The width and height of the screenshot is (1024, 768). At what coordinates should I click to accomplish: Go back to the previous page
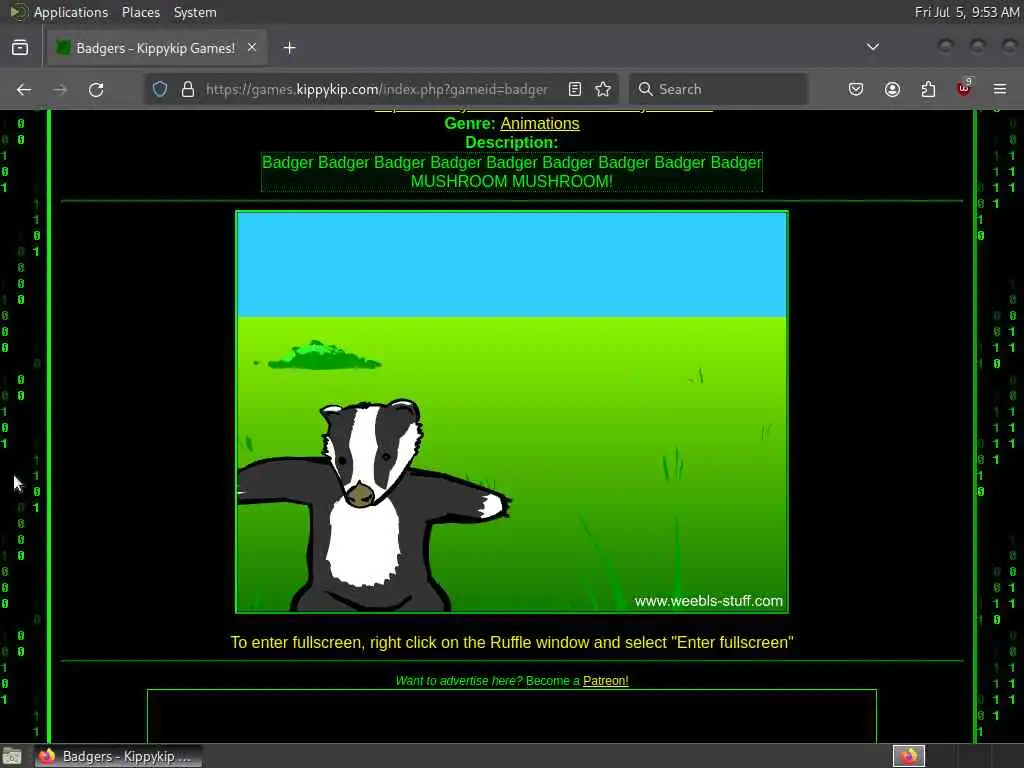(x=24, y=89)
